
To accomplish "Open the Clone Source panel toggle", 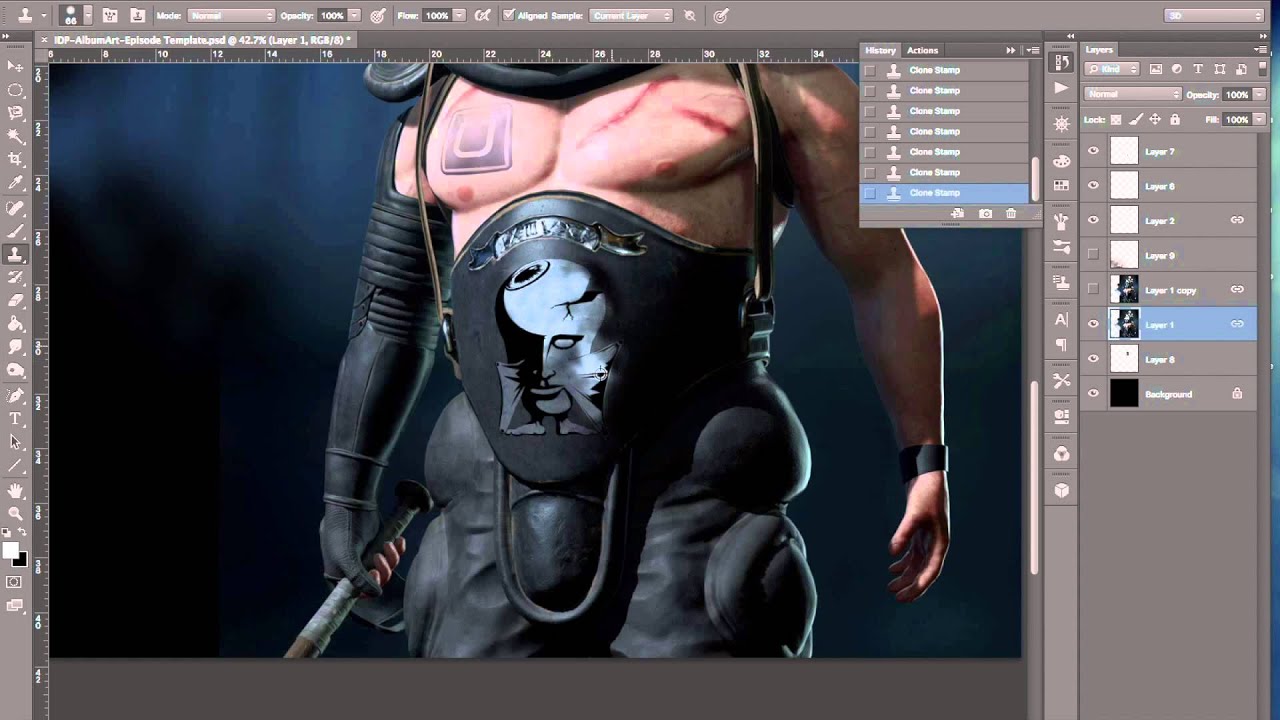I will pyautogui.click(x=137, y=16).
